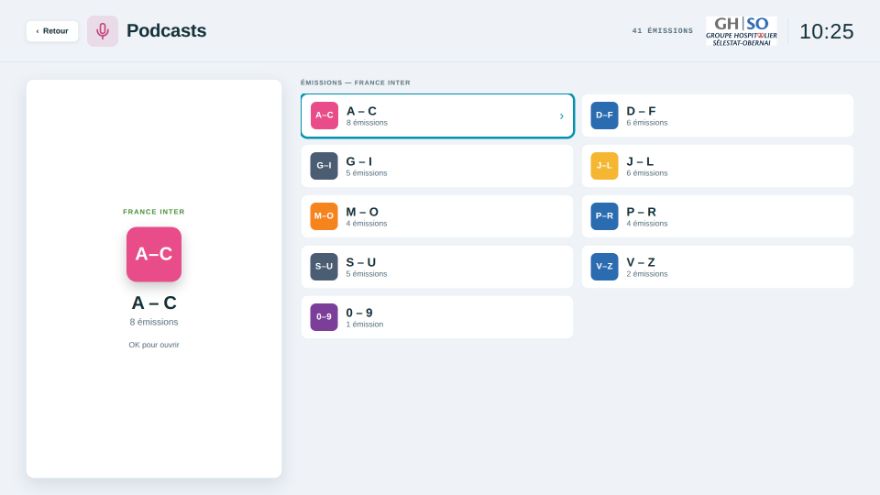
Task: Select the blue P–R badge icon
Action: coord(604,216)
